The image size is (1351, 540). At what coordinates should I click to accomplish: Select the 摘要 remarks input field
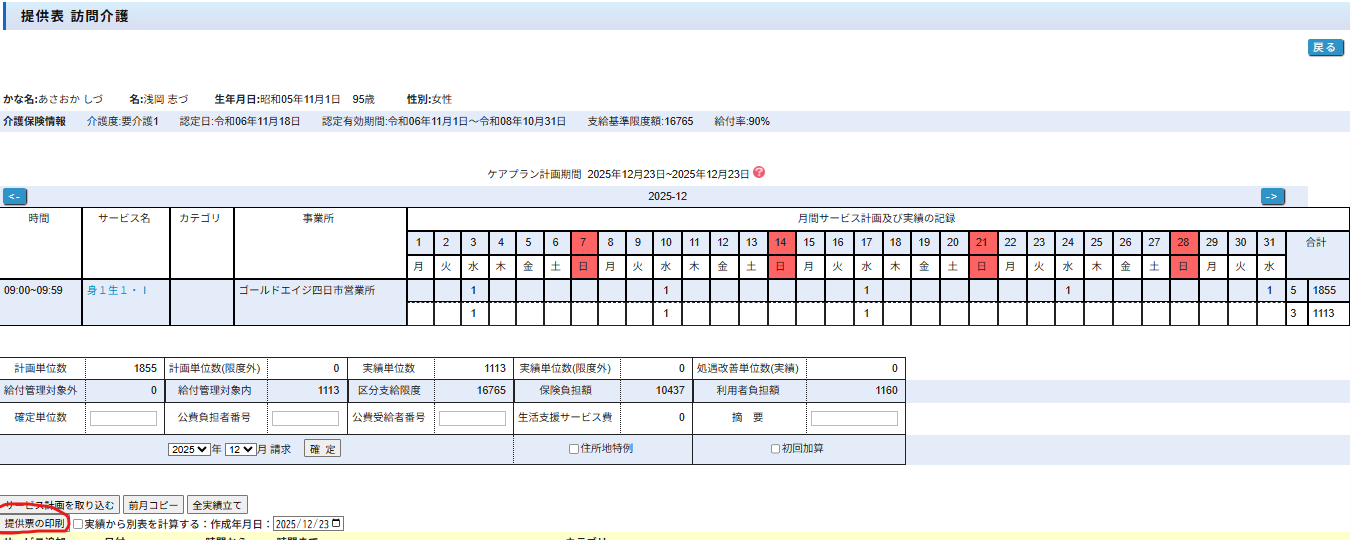pos(854,418)
